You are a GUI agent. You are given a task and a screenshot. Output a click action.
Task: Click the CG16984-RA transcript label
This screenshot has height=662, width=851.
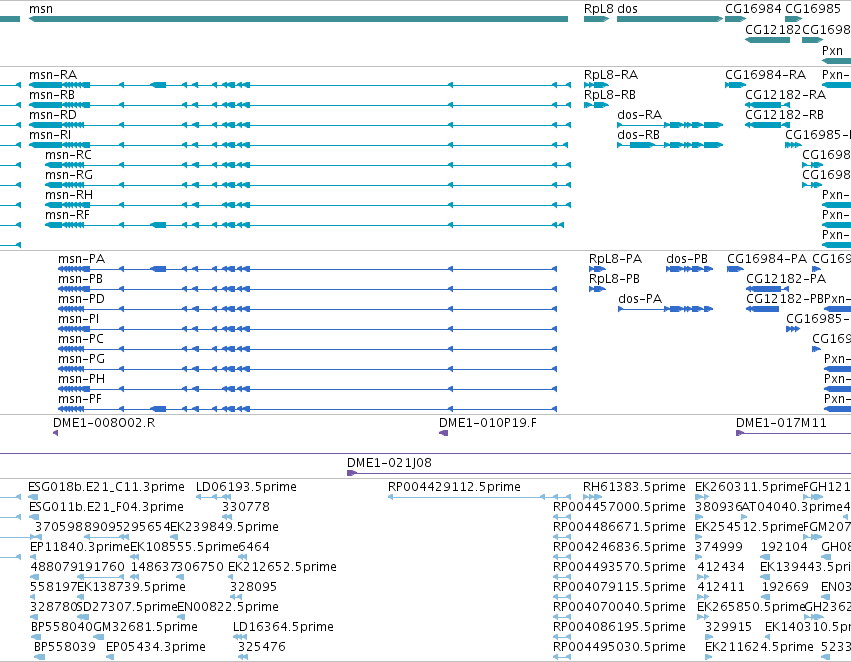(766, 74)
